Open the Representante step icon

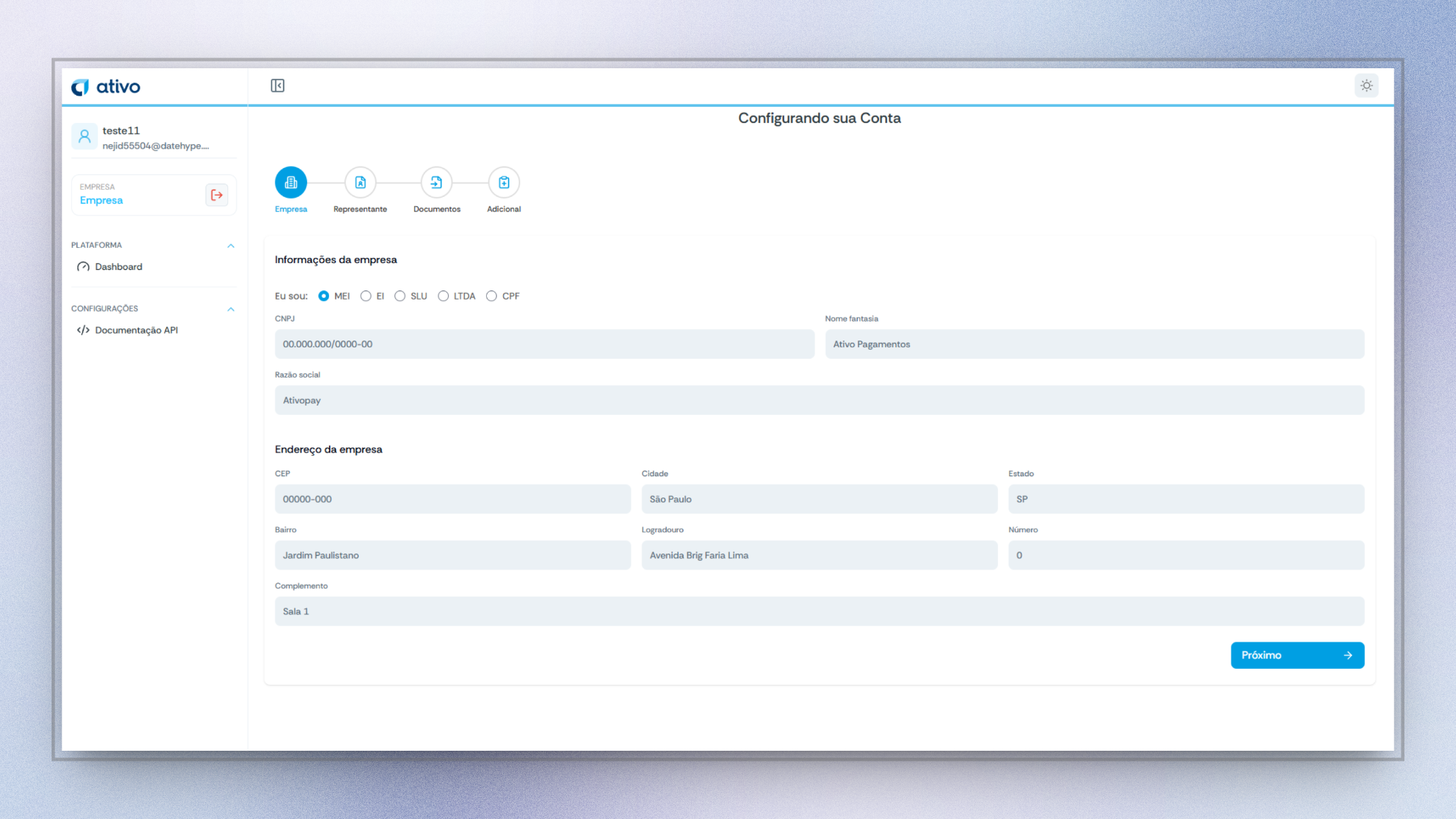(360, 183)
